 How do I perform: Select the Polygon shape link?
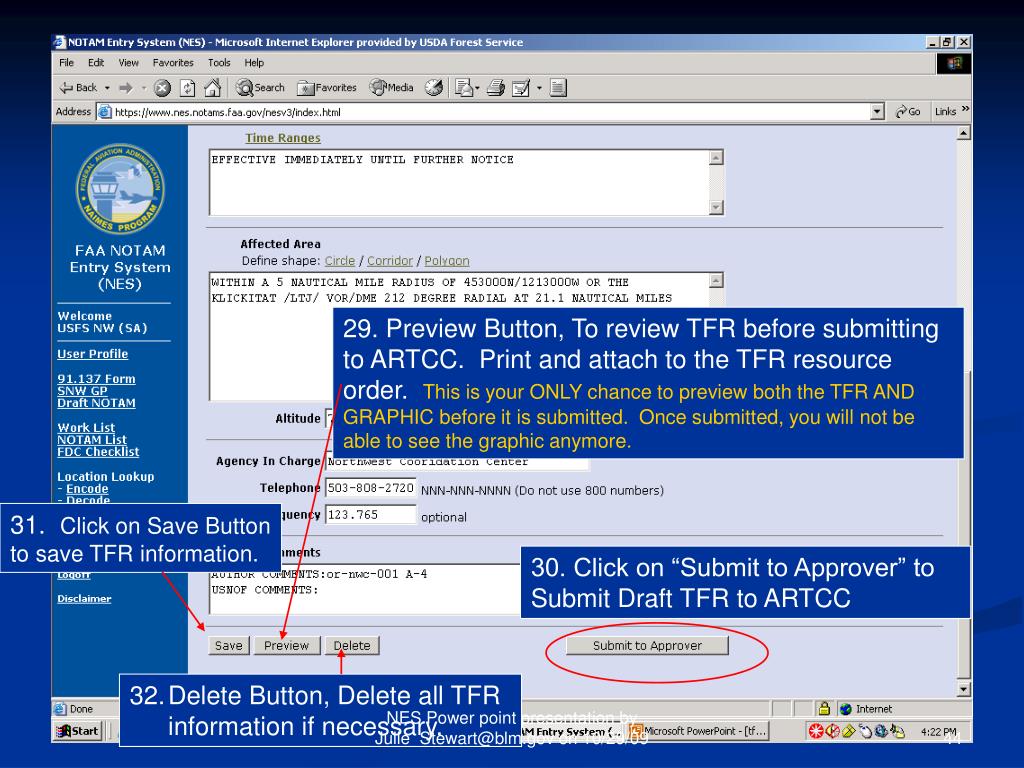(x=447, y=261)
